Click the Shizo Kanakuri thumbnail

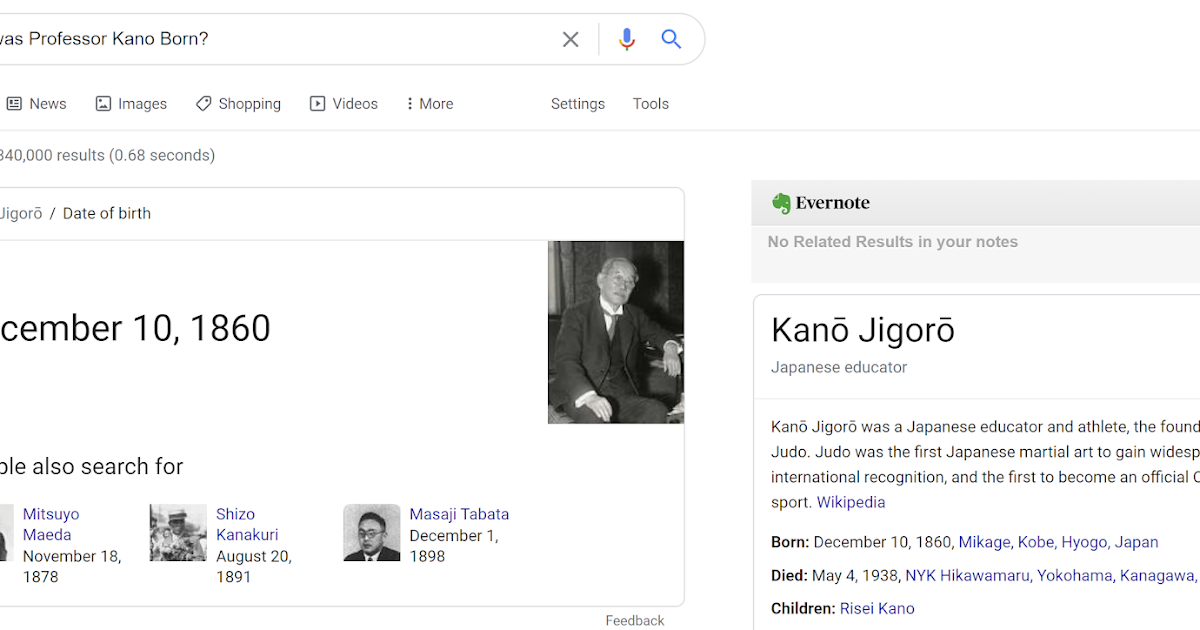(177, 532)
